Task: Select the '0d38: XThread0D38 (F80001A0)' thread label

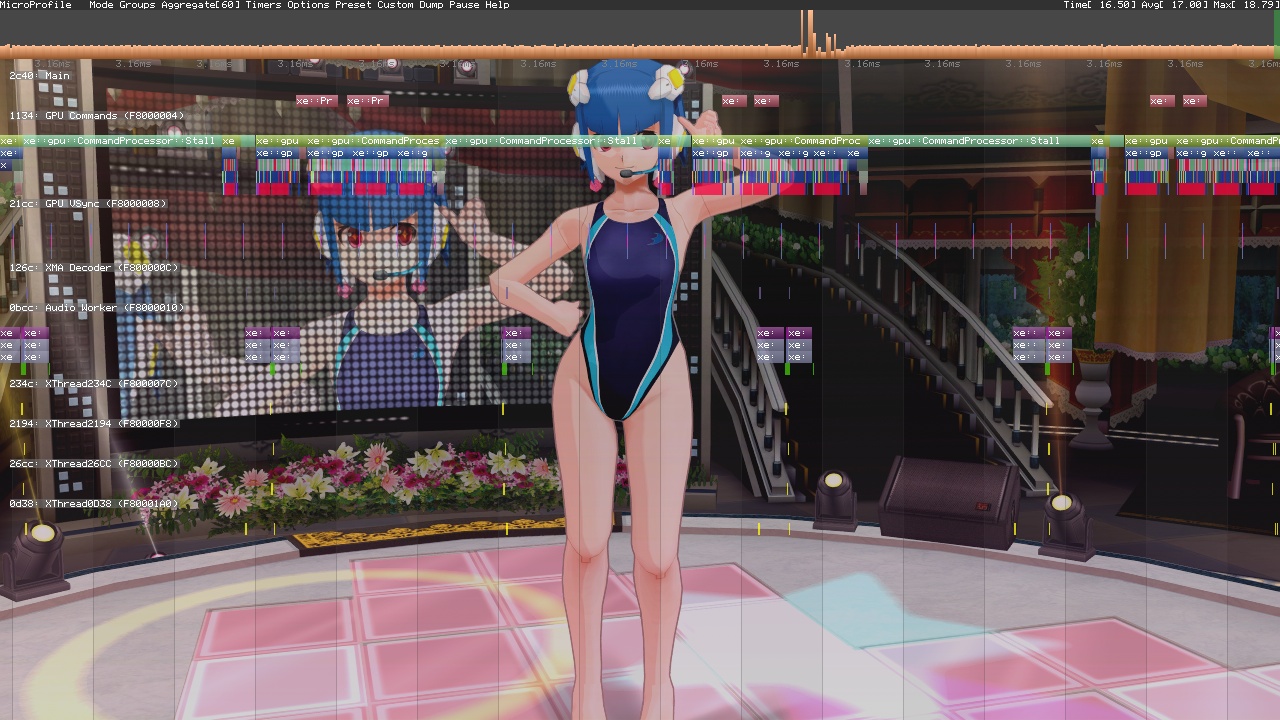Action: click(x=94, y=504)
